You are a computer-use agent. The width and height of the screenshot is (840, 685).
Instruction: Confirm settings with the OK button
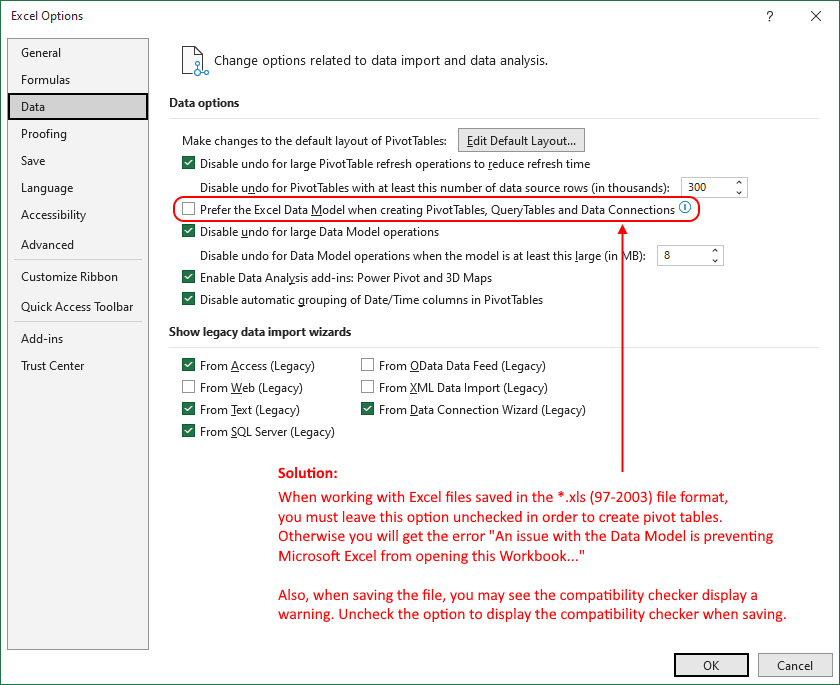711,665
